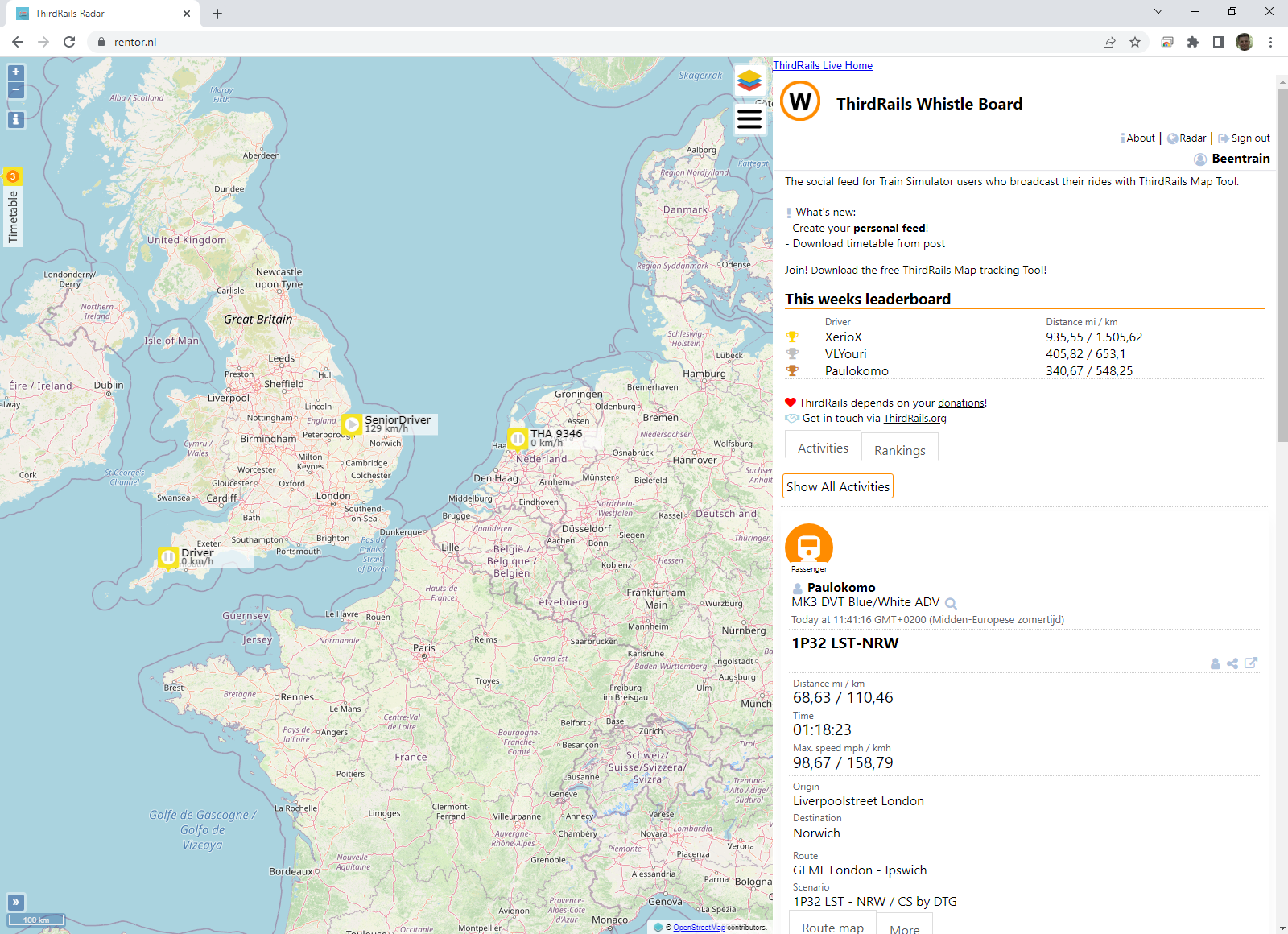Screen dimensions: 1288x934
Task: Sign out of ThirdRails
Action: (x=1250, y=138)
